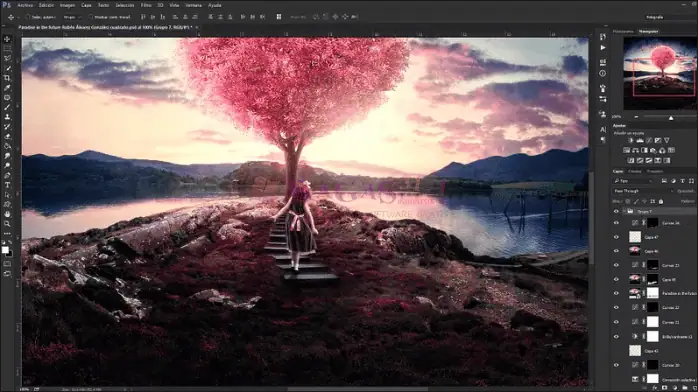Select the Magic Wand tool

point(7,68)
